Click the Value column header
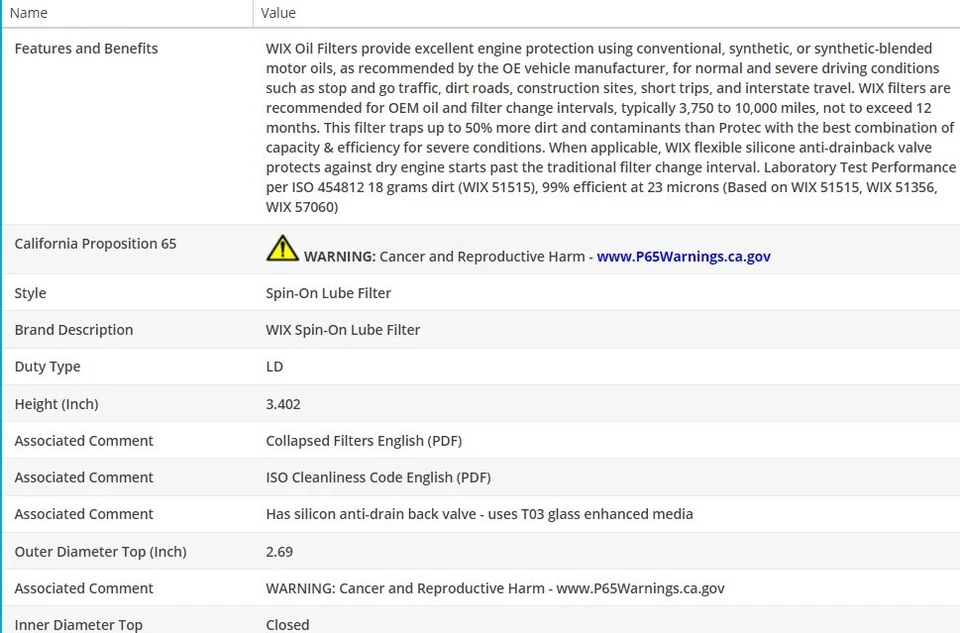This screenshot has height=633, width=960. [278, 13]
